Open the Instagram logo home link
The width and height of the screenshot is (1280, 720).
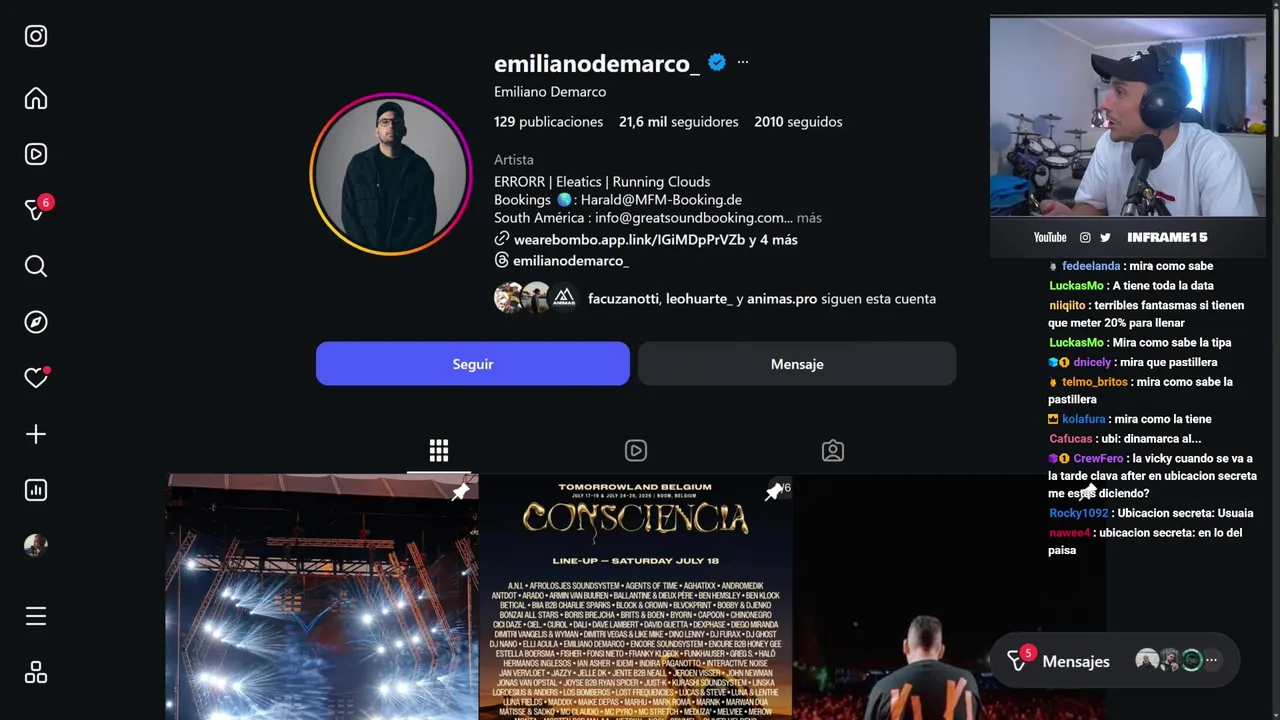tap(36, 36)
